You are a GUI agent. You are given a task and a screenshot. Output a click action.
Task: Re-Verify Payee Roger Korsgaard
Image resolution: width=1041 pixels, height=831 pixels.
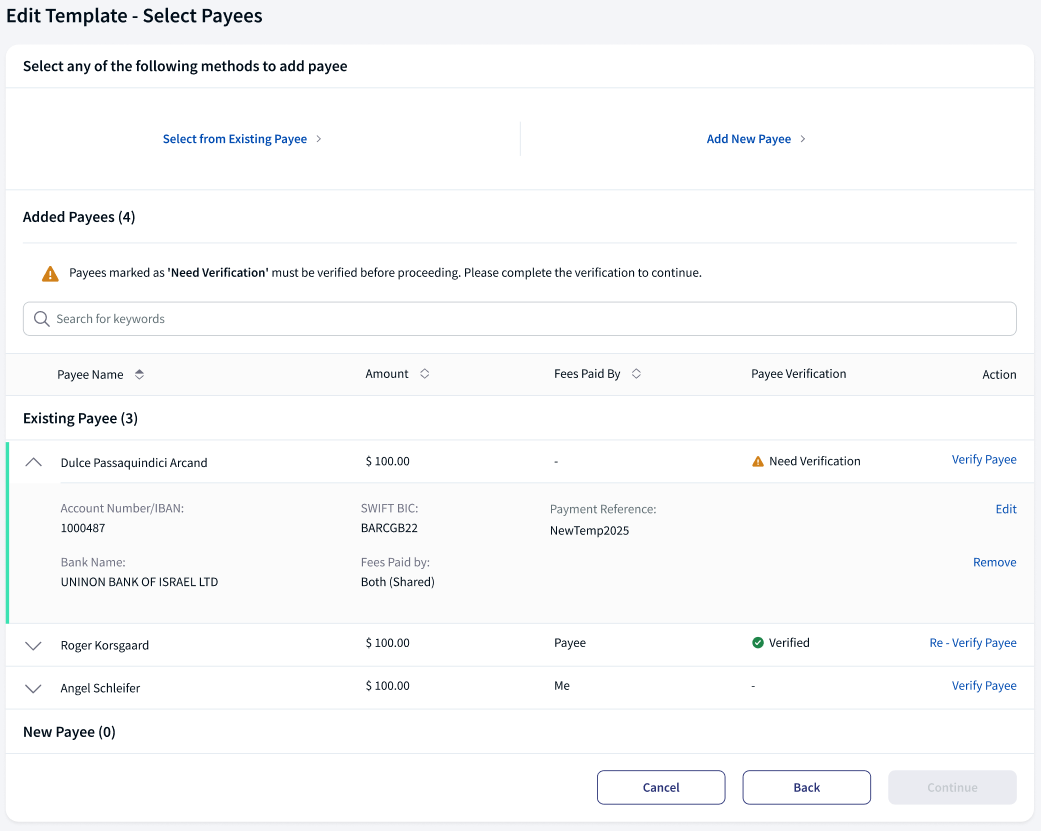(973, 642)
